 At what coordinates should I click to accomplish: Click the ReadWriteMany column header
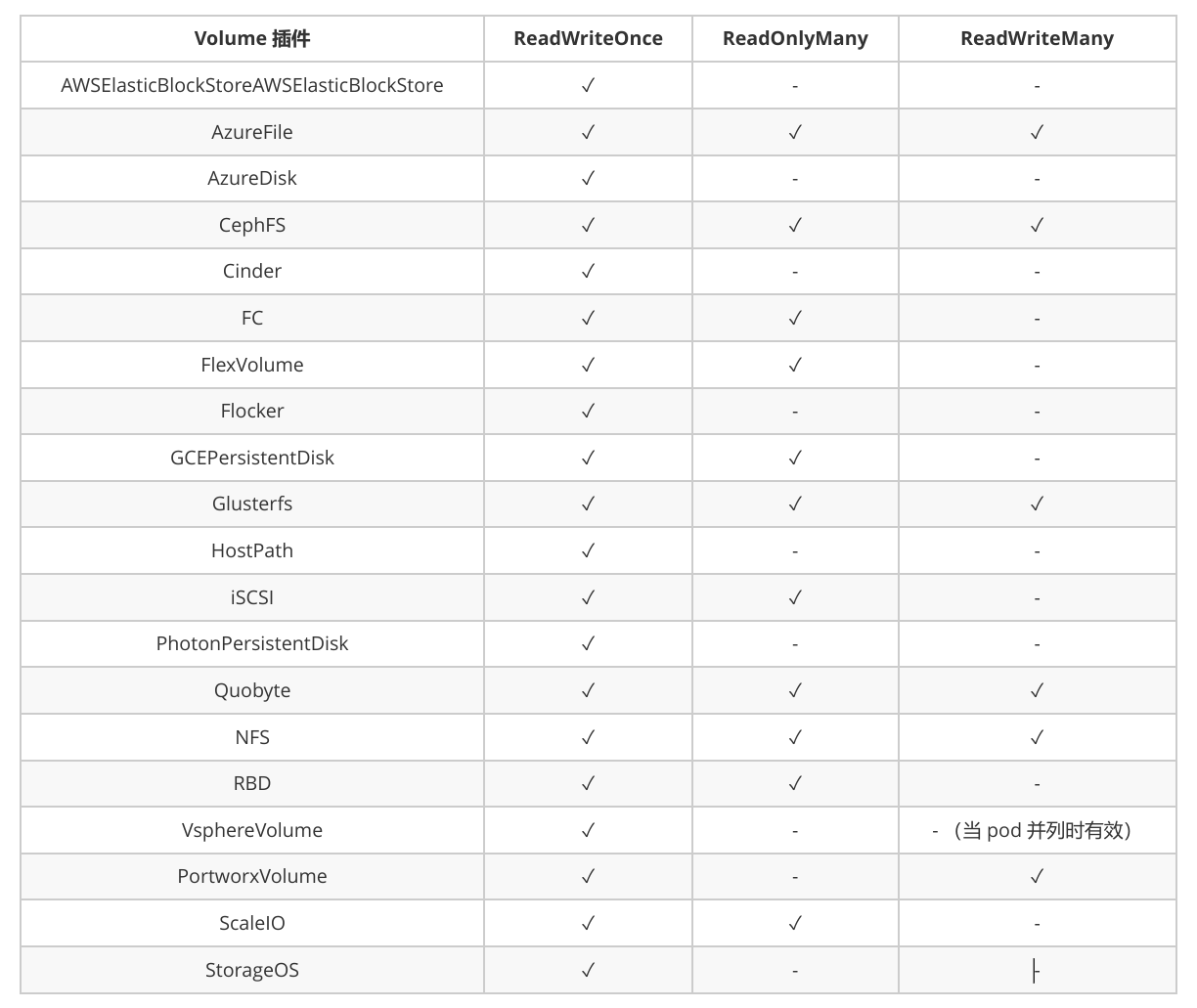tap(1037, 39)
